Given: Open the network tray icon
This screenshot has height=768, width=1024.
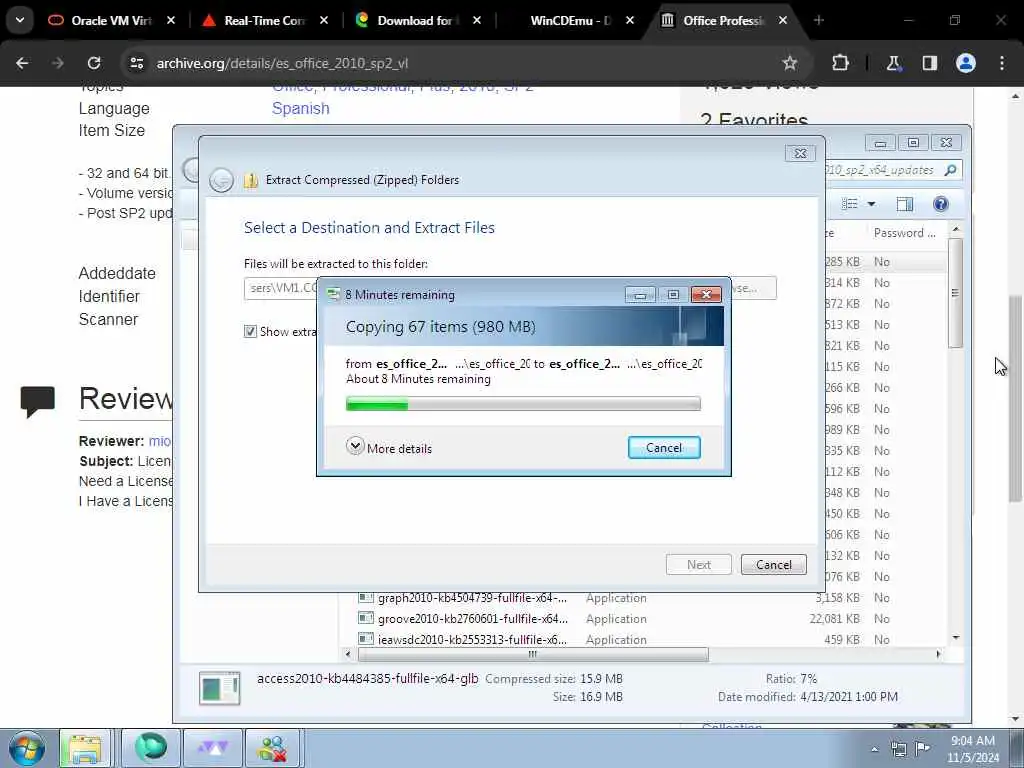Looking at the screenshot, I should [899, 749].
